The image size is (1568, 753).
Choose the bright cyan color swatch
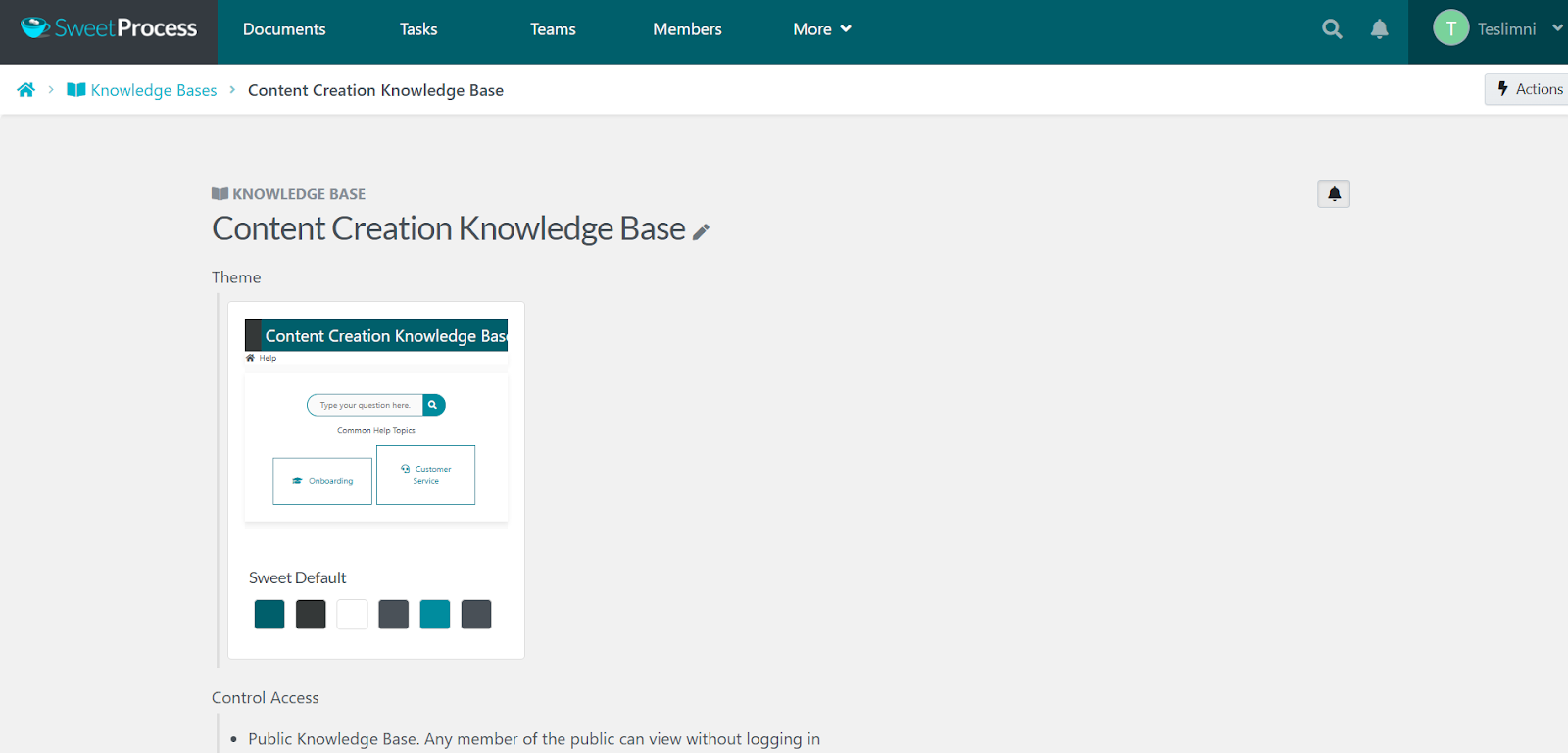coord(434,615)
